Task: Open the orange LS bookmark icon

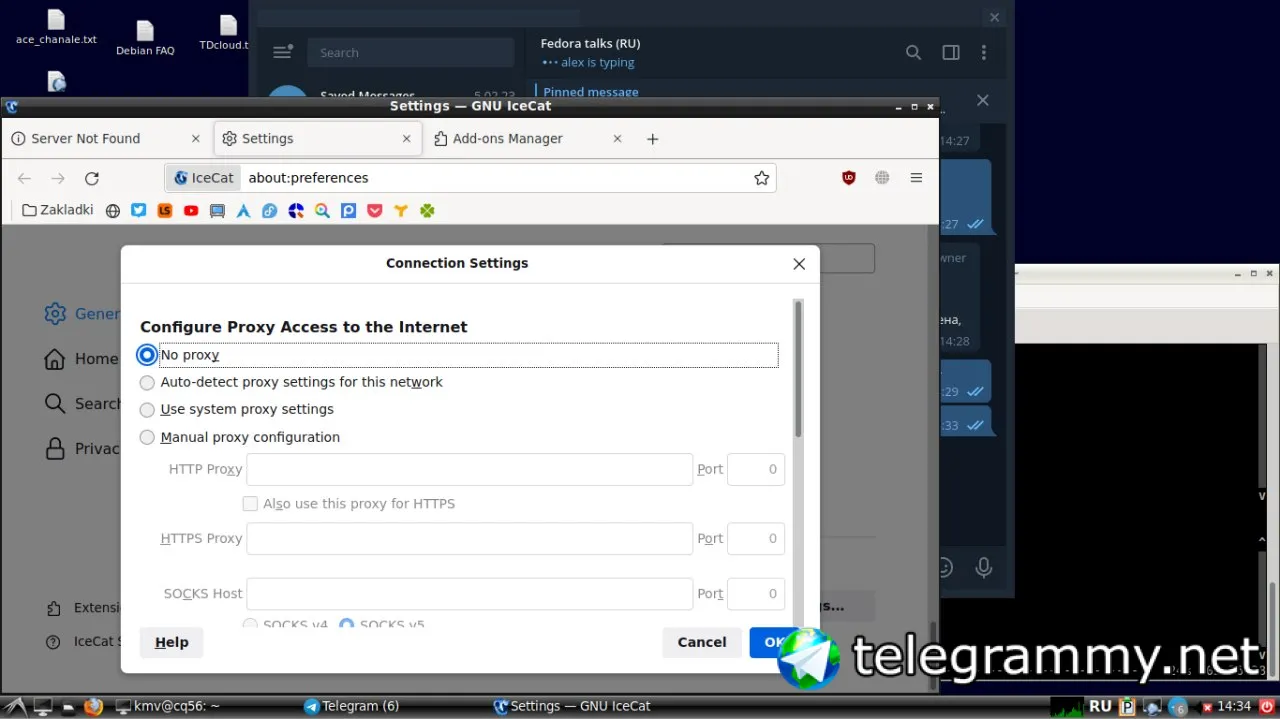Action: coord(165,210)
